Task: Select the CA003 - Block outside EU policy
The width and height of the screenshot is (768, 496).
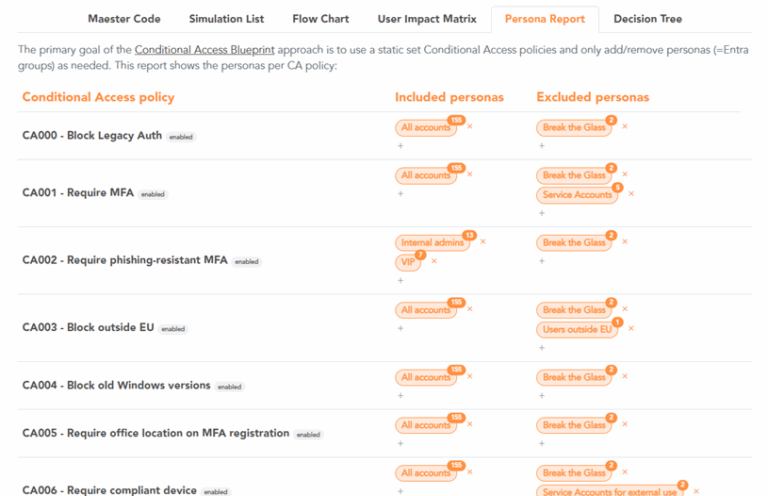Action: point(88,328)
